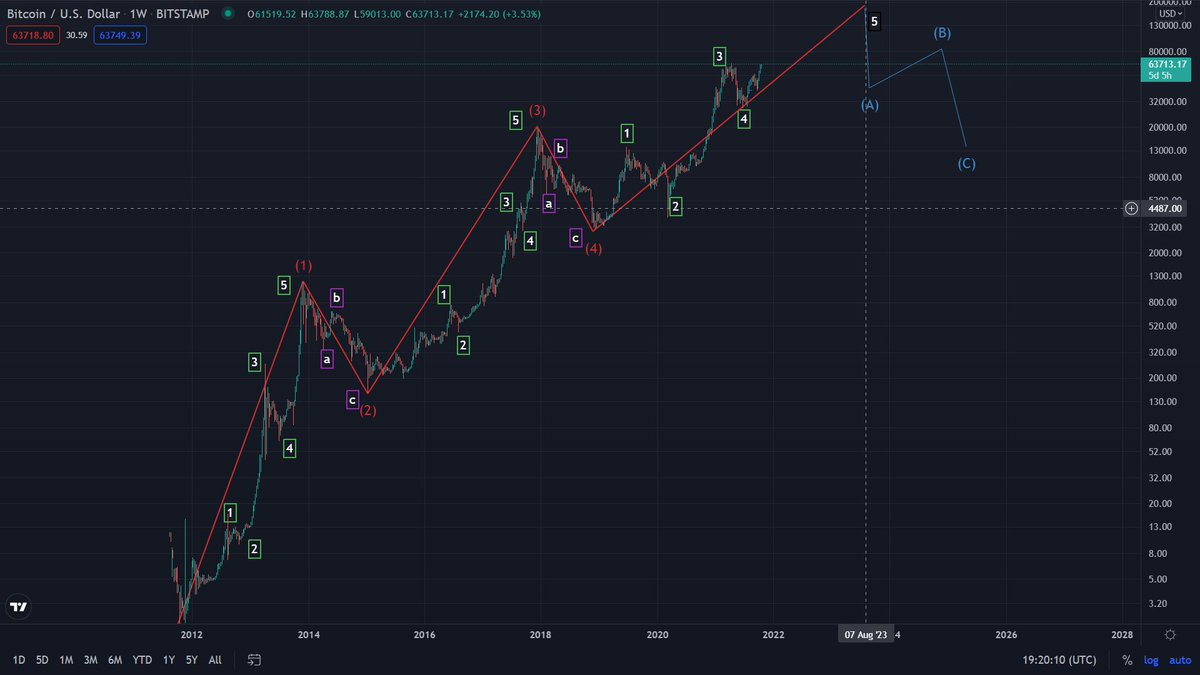Click the blue buy price 63749.39 button
Screen dimensions: 1200x675
[119, 34]
